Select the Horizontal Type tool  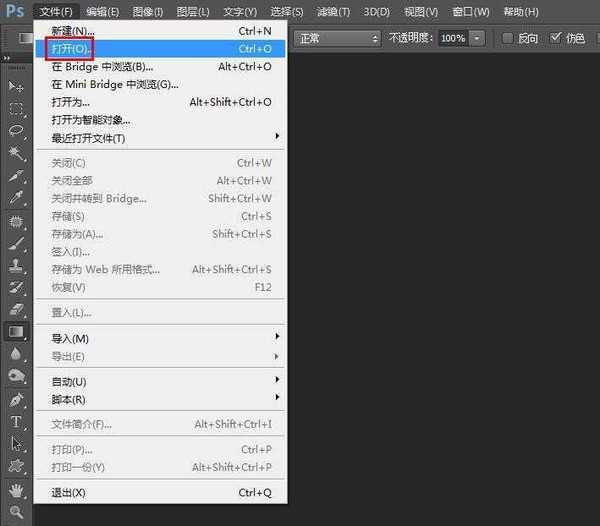point(16,421)
